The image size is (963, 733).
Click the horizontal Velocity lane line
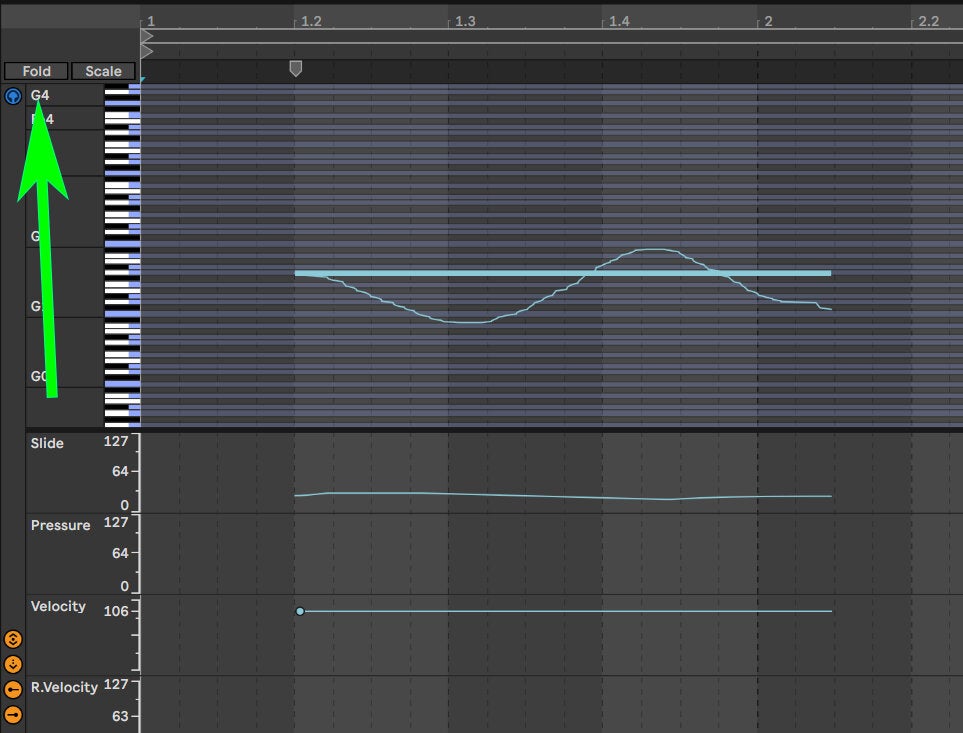pos(568,611)
